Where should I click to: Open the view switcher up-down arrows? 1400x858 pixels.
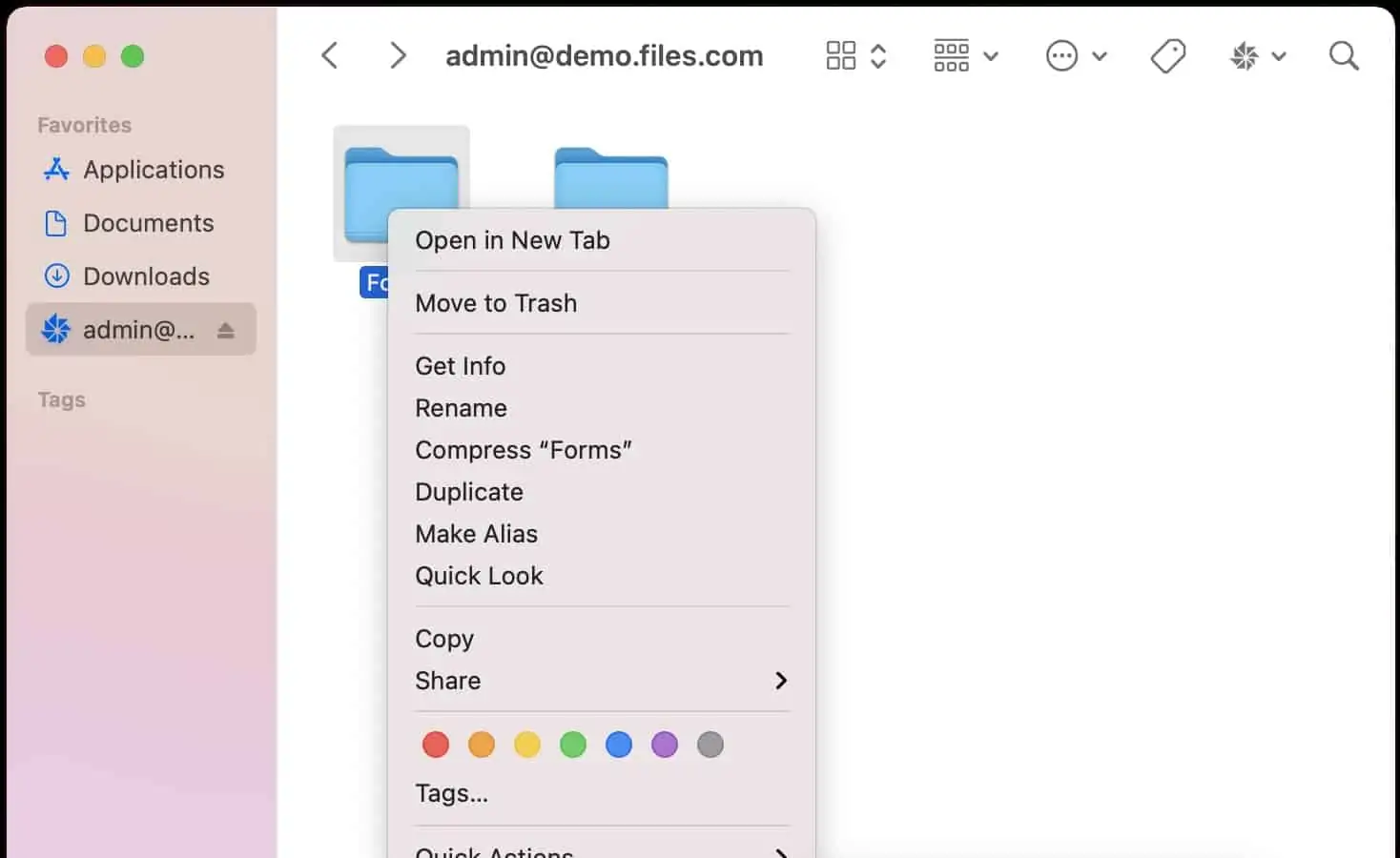[878, 56]
